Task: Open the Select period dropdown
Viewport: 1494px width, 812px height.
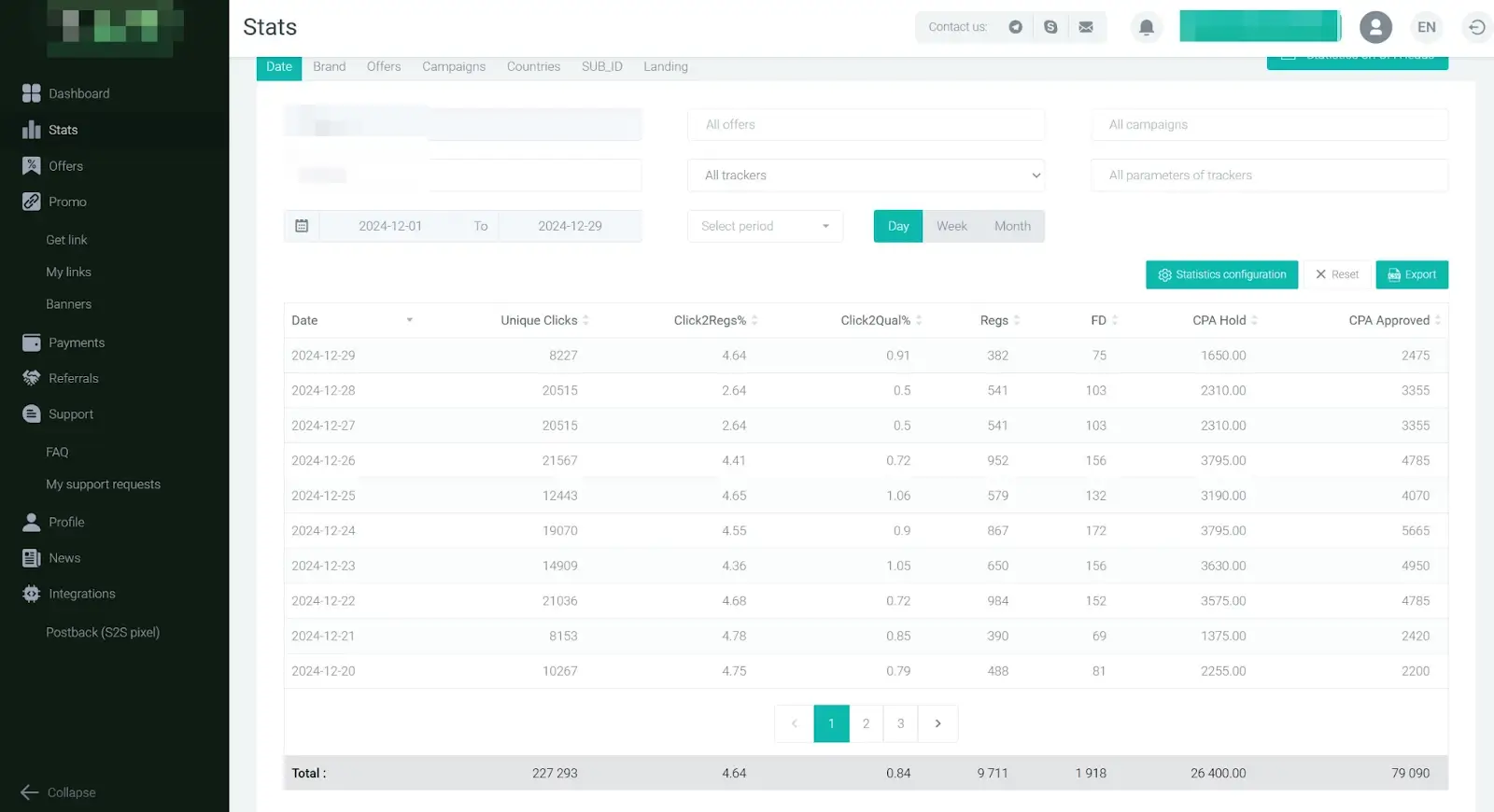Action: [x=766, y=226]
